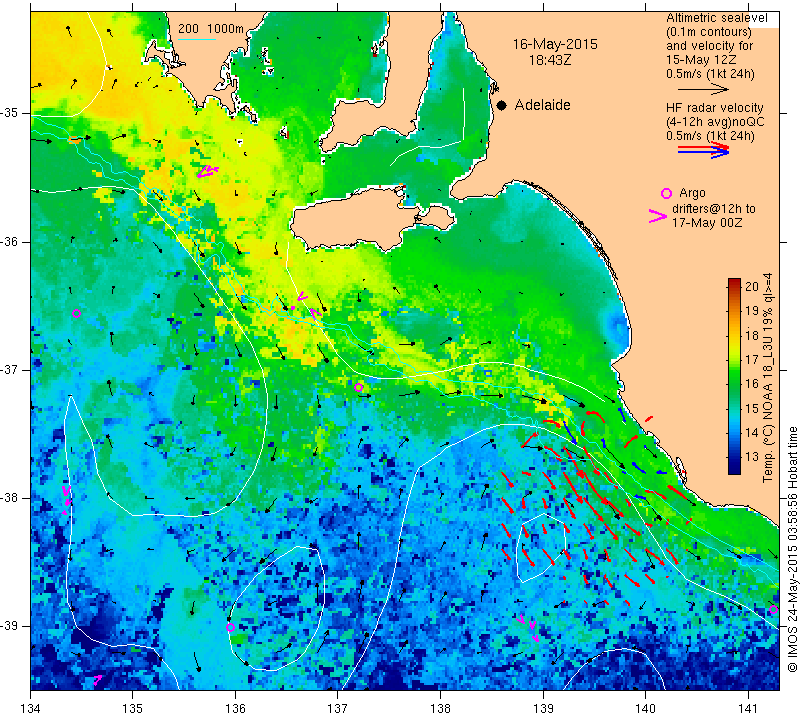Click the red and blue HF radar legend arrows
Image resolution: width=800 pixels, height=720 pixels.
pos(704,150)
